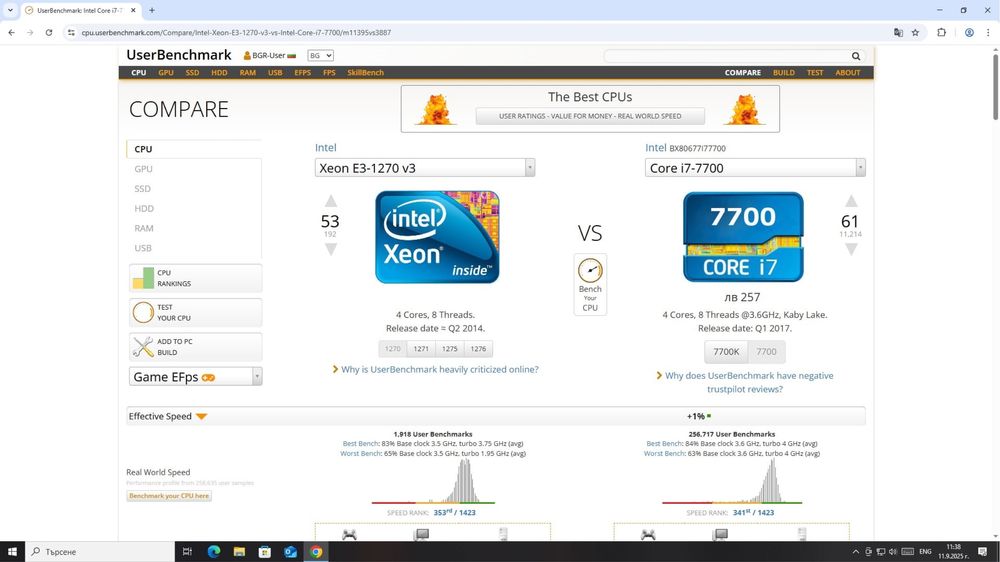Open File Explorer from taskbar

[x=239, y=552]
